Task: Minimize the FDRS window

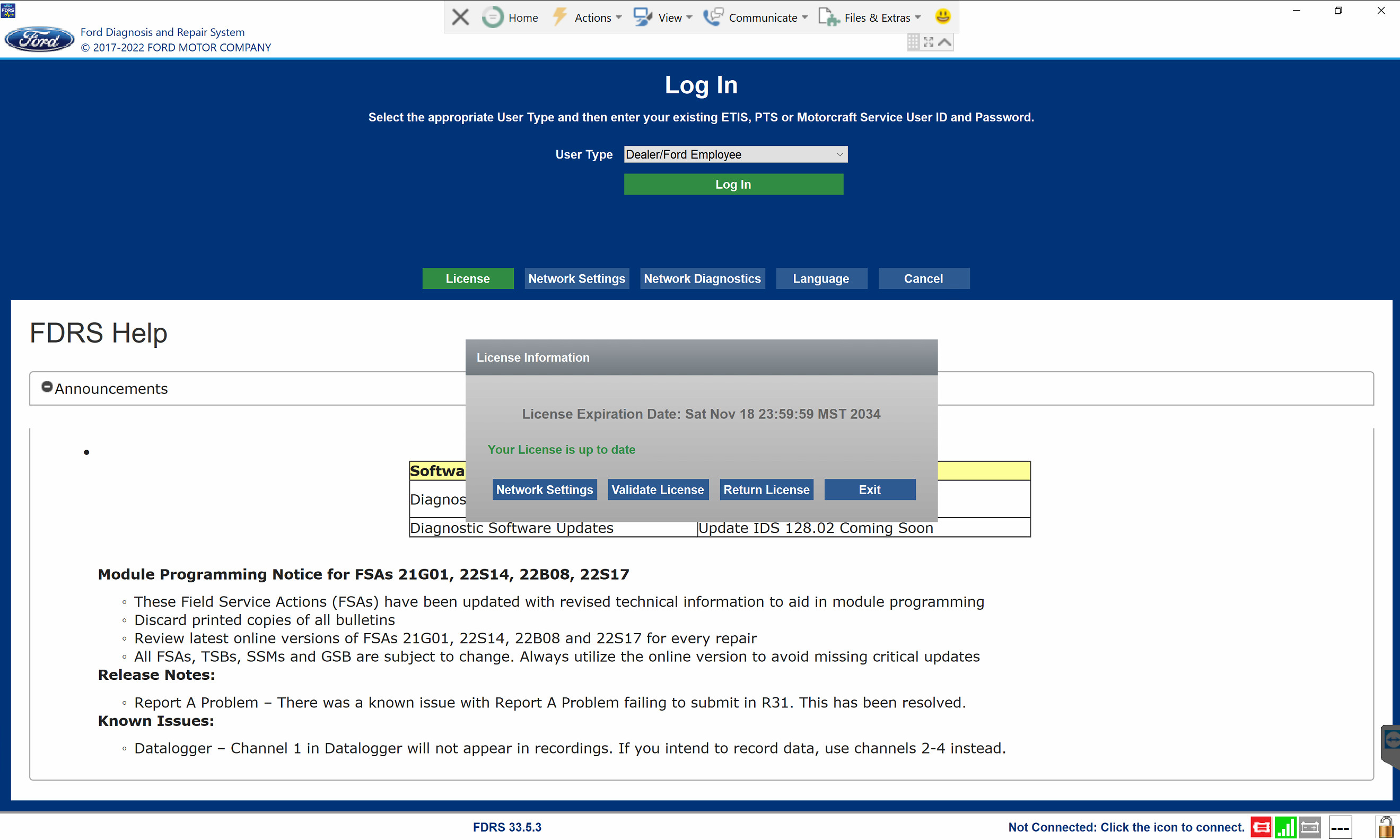Action: point(1297,10)
